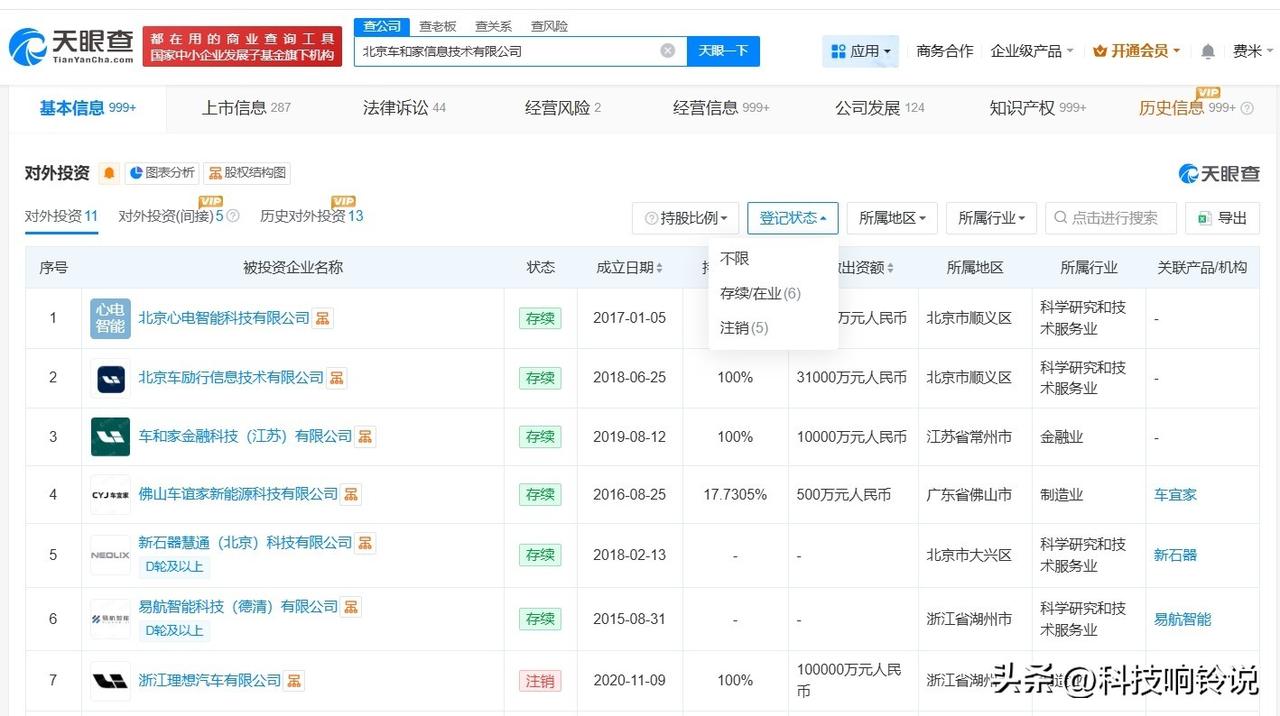
Task: Expand the 持股比例 filter dropdown
Action: 686,218
